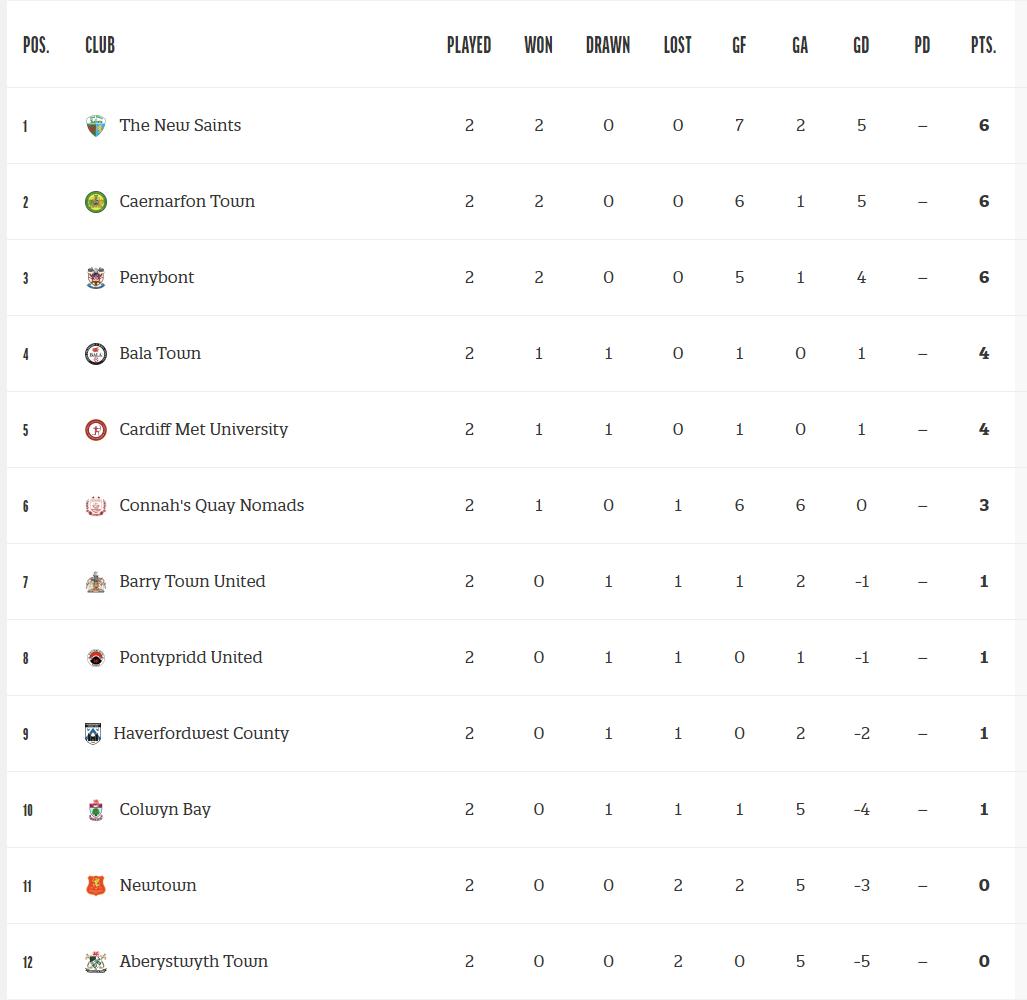Click the Pontypridd United badge
Screen dimensions: 1027x1000
pos(96,657)
